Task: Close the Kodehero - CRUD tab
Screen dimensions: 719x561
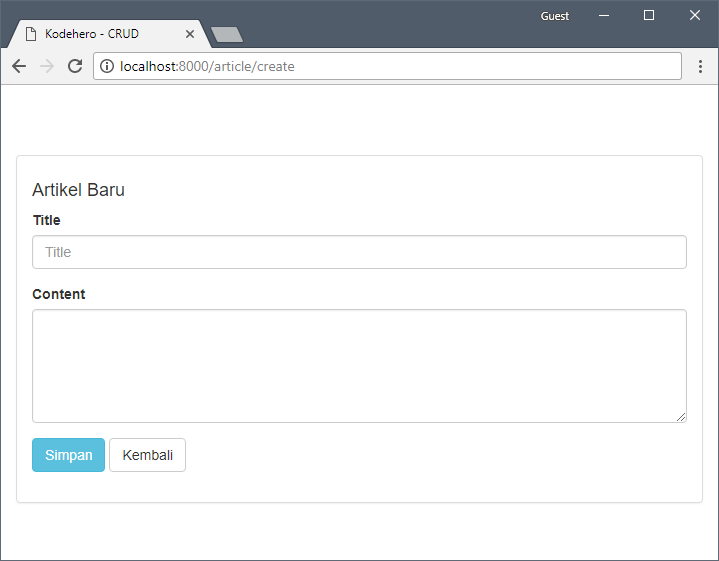Action: click(x=190, y=34)
